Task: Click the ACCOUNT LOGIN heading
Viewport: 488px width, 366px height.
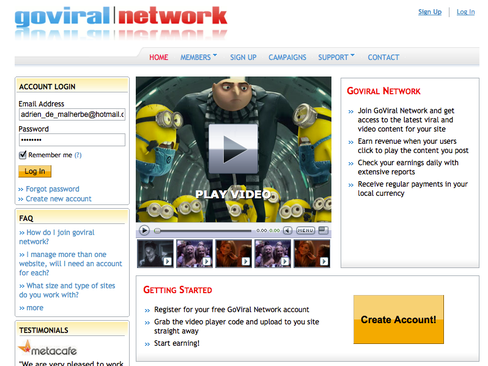Action: [47, 87]
